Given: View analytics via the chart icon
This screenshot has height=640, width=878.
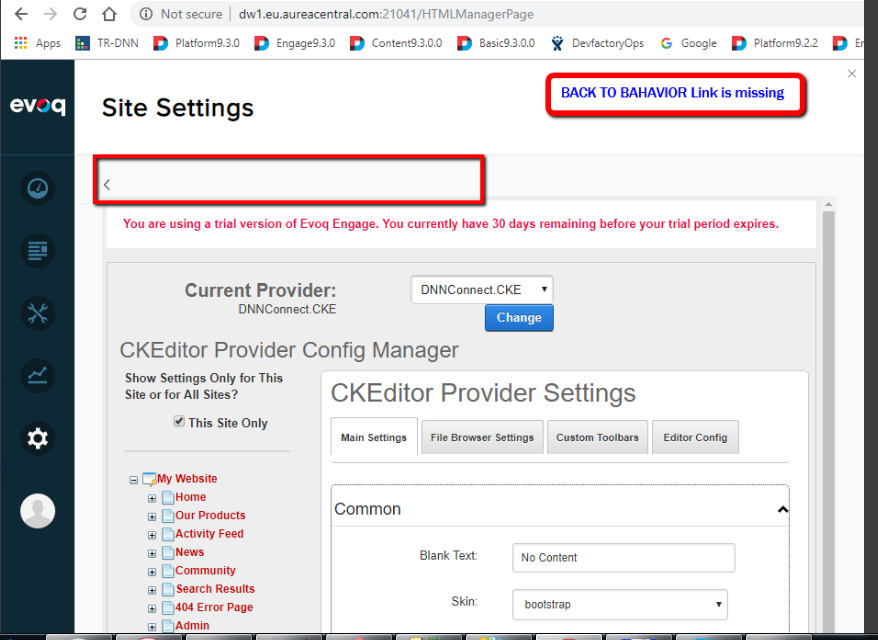Looking at the screenshot, I should click(37, 376).
